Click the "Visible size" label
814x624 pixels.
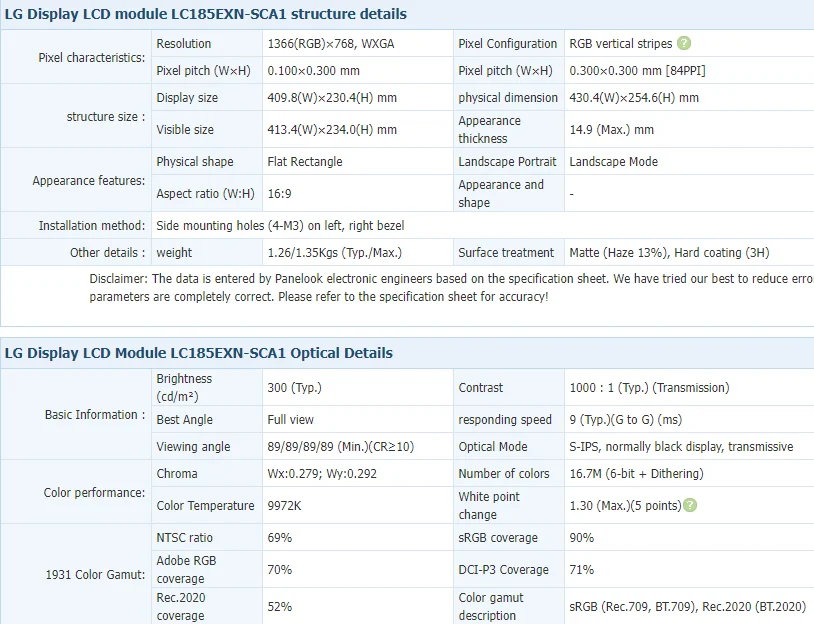click(185, 130)
